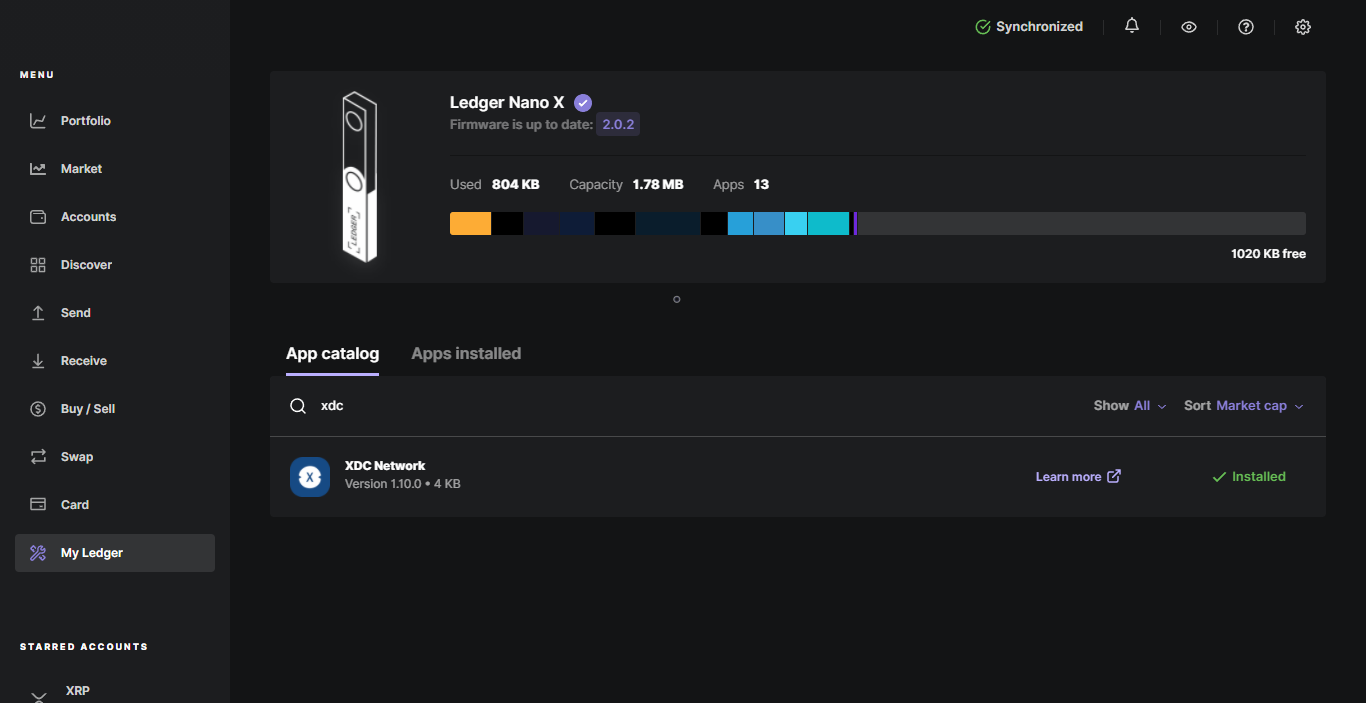Select the App catalog tab
This screenshot has width=1366, height=703.
point(332,354)
